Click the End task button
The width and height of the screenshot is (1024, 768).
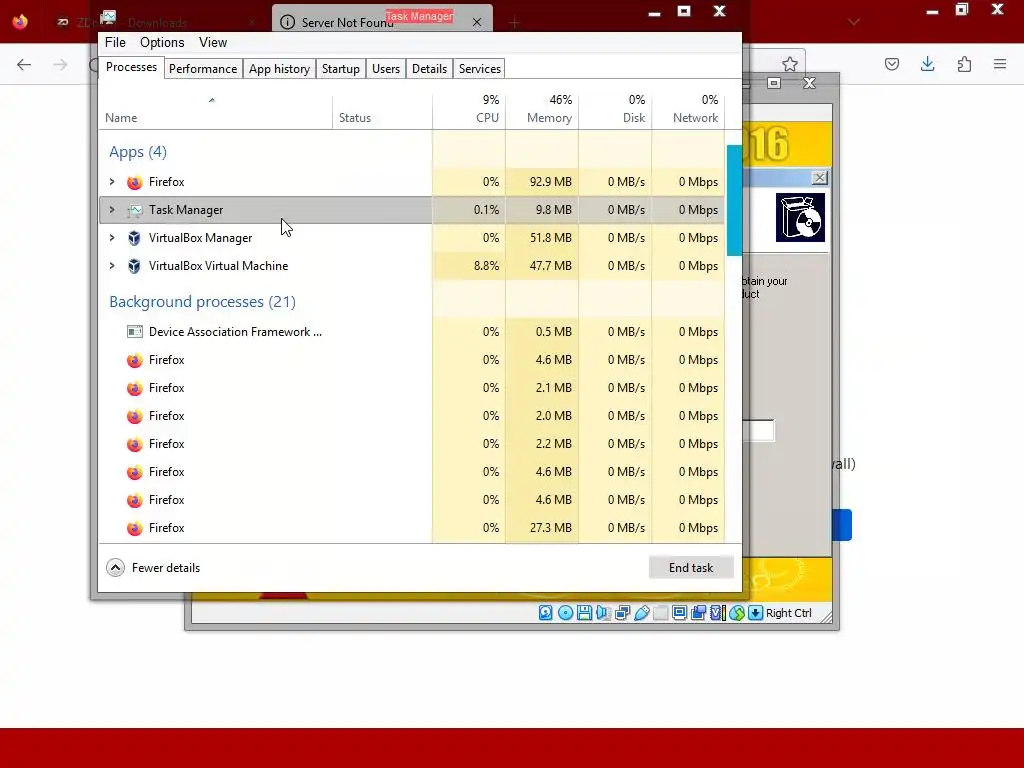pos(691,568)
